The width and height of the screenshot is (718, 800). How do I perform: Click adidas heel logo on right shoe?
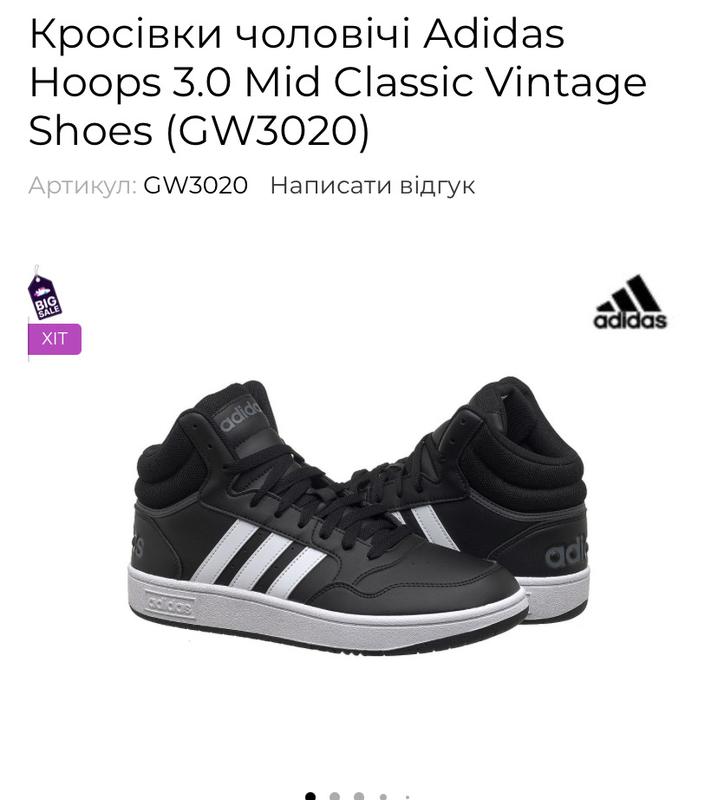tap(565, 554)
